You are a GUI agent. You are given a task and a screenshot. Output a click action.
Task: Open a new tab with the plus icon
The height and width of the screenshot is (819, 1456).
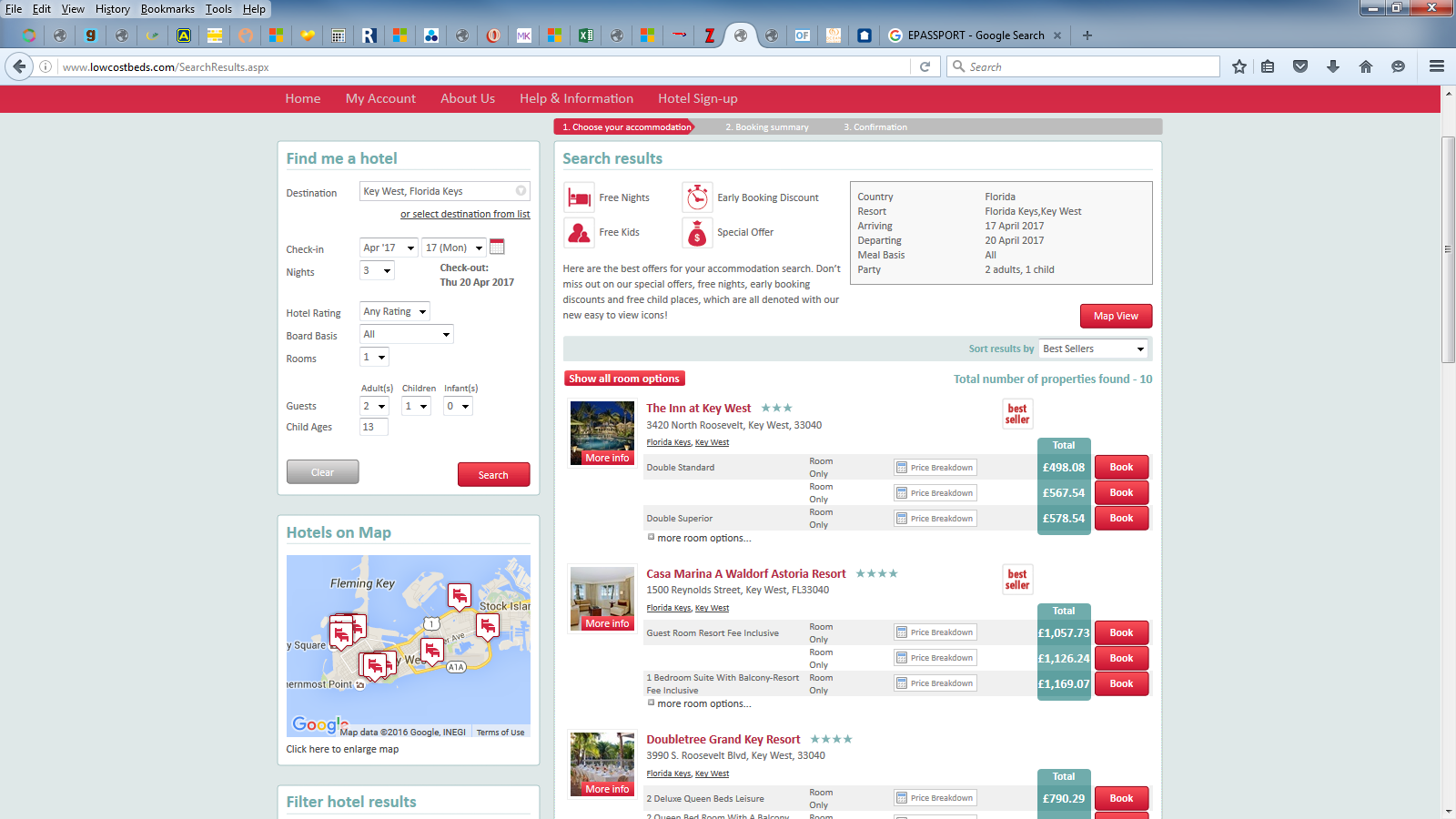tap(1087, 35)
